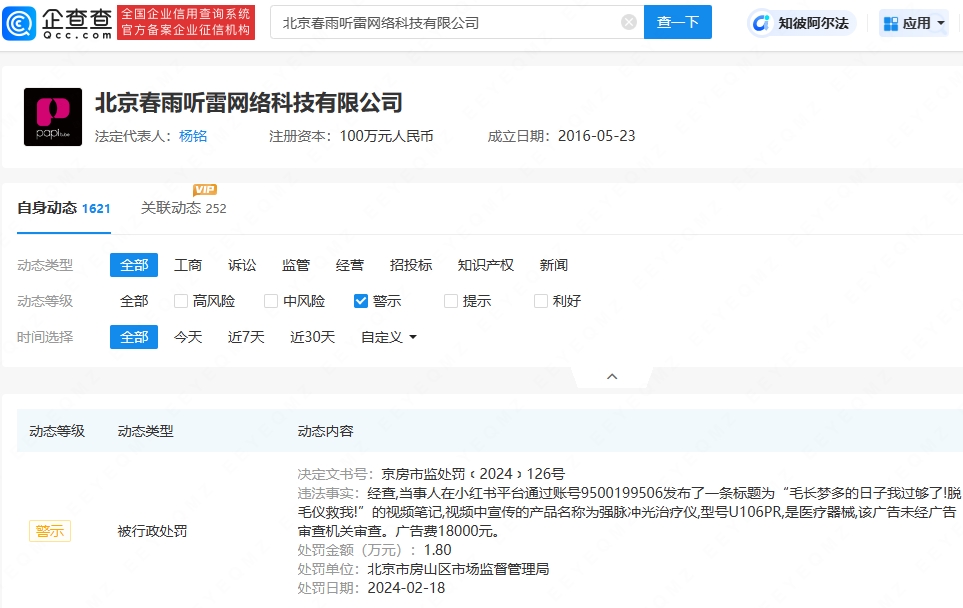Open legal representative 杨铭's profile link

[x=193, y=136]
